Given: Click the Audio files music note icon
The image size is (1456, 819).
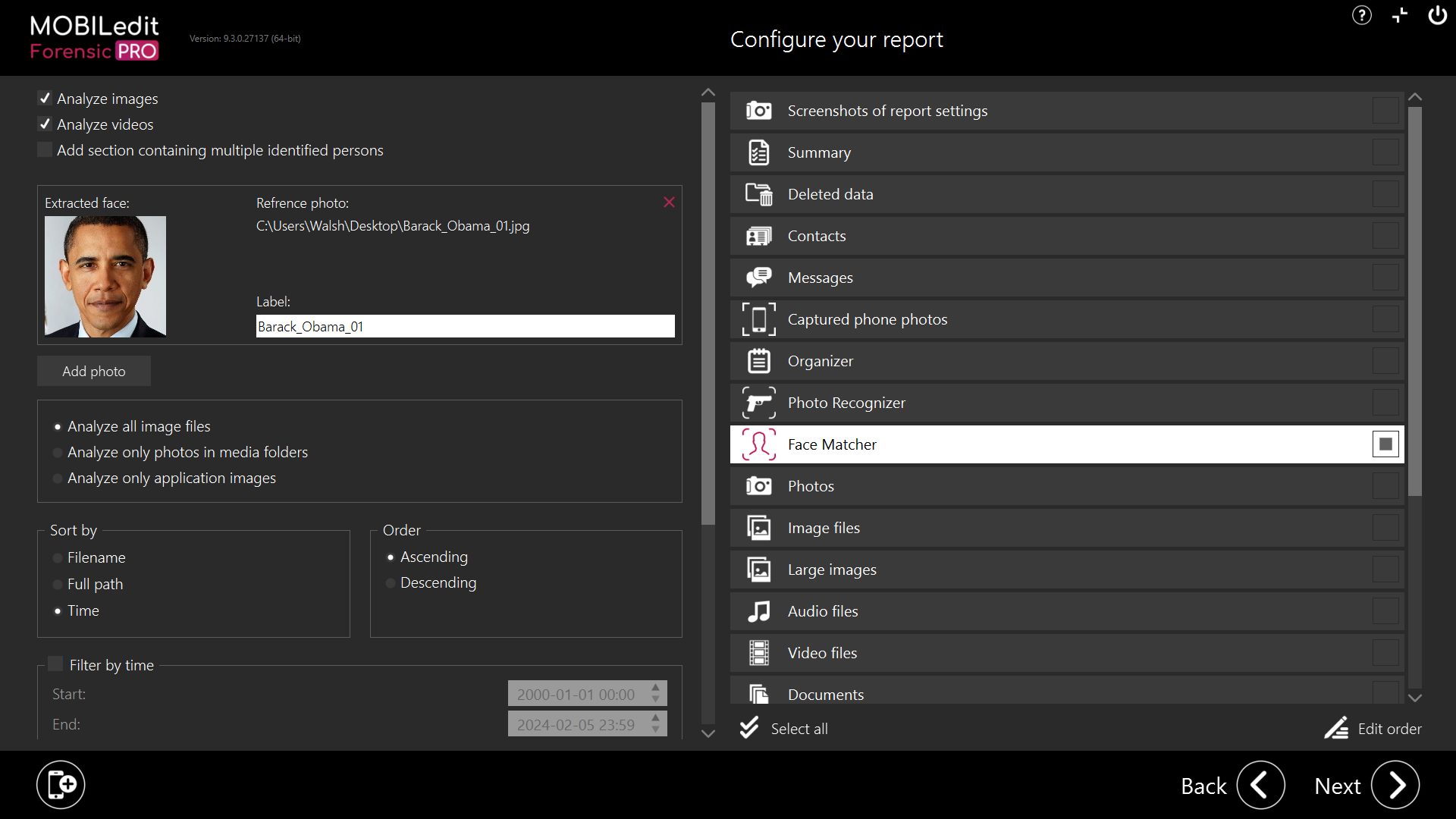Looking at the screenshot, I should (x=758, y=611).
